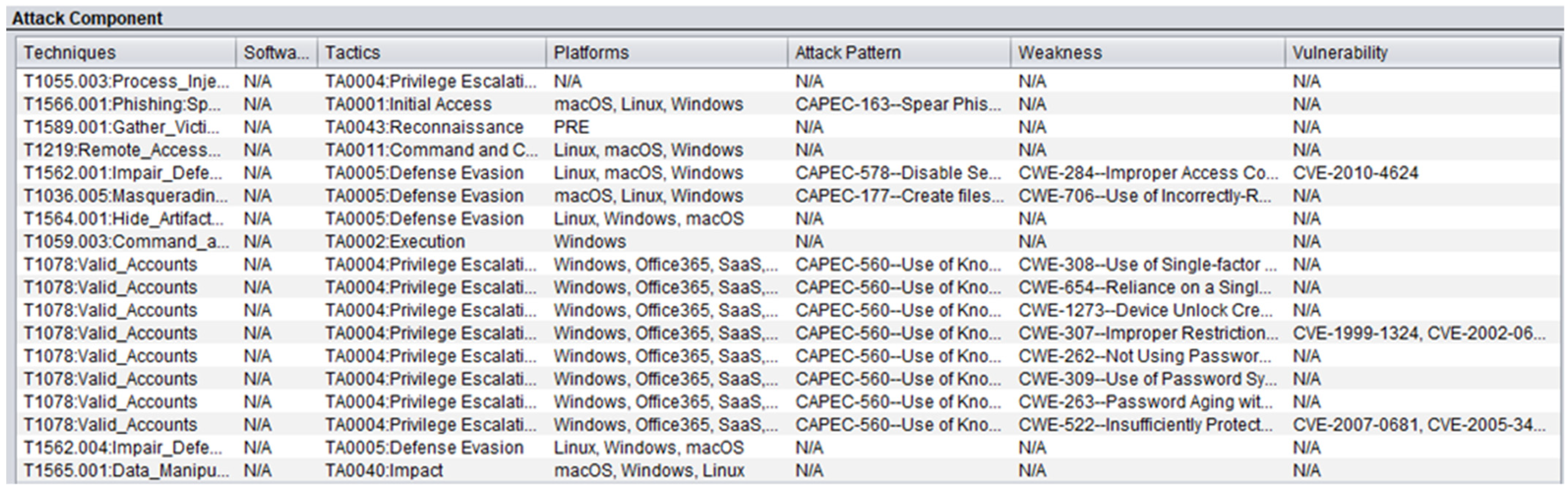
Task: Select the T1564.001 Hide Artifacts row
Action: click(123, 219)
